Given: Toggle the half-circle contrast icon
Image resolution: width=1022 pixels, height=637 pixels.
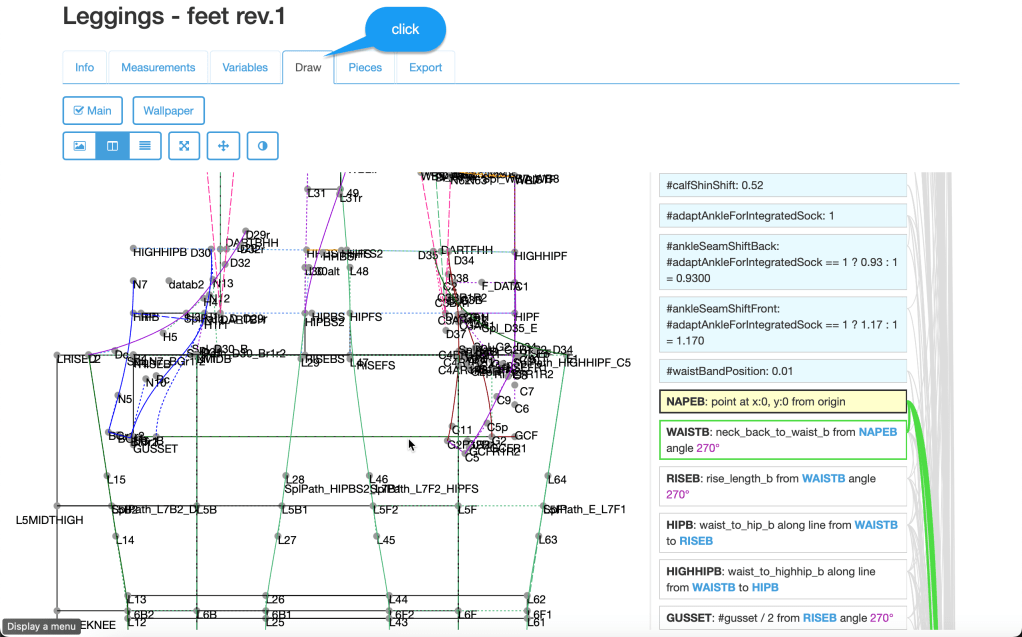Looking at the screenshot, I should (x=262, y=146).
